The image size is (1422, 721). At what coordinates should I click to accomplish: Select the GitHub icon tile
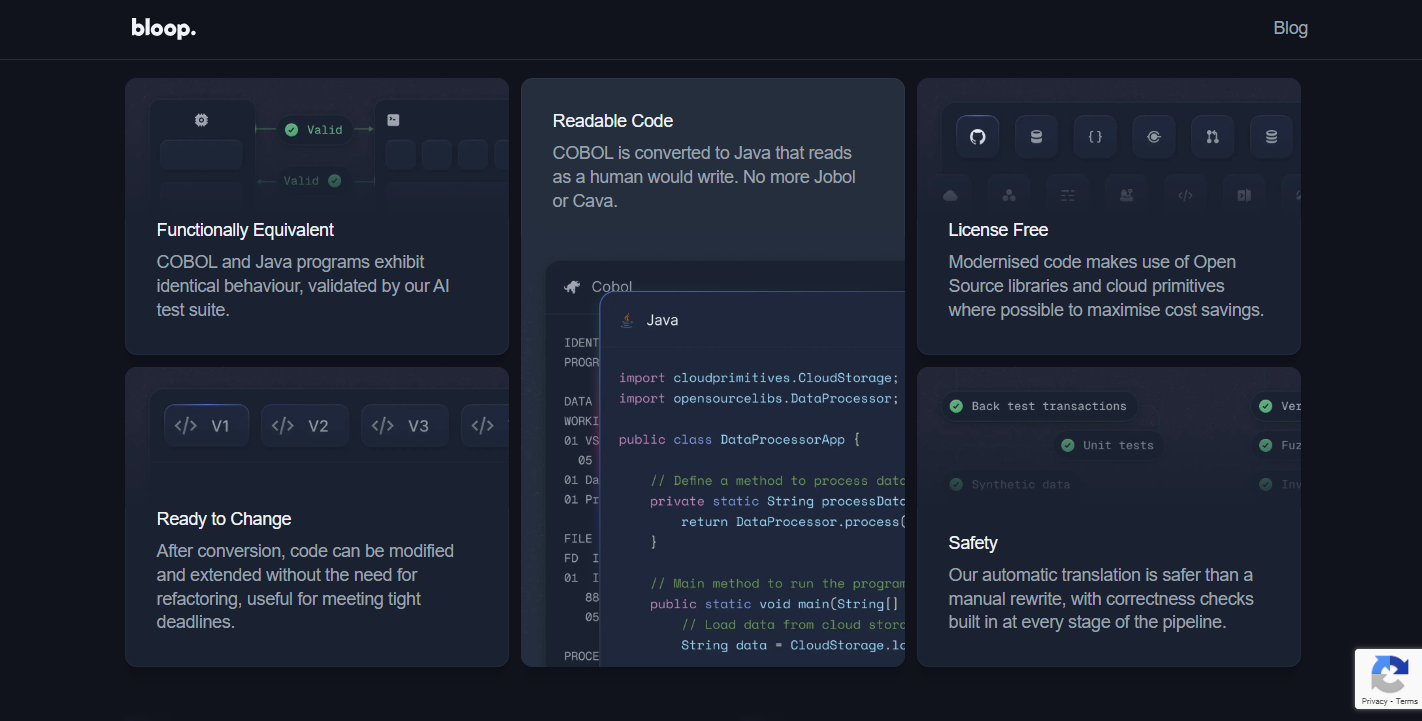coord(978,137)
